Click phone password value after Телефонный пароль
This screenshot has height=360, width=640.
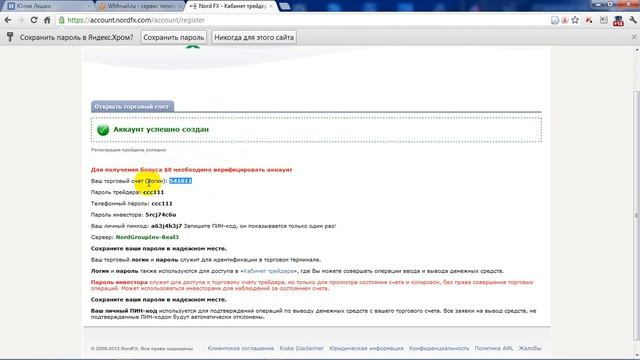click(x=162, y=203)
